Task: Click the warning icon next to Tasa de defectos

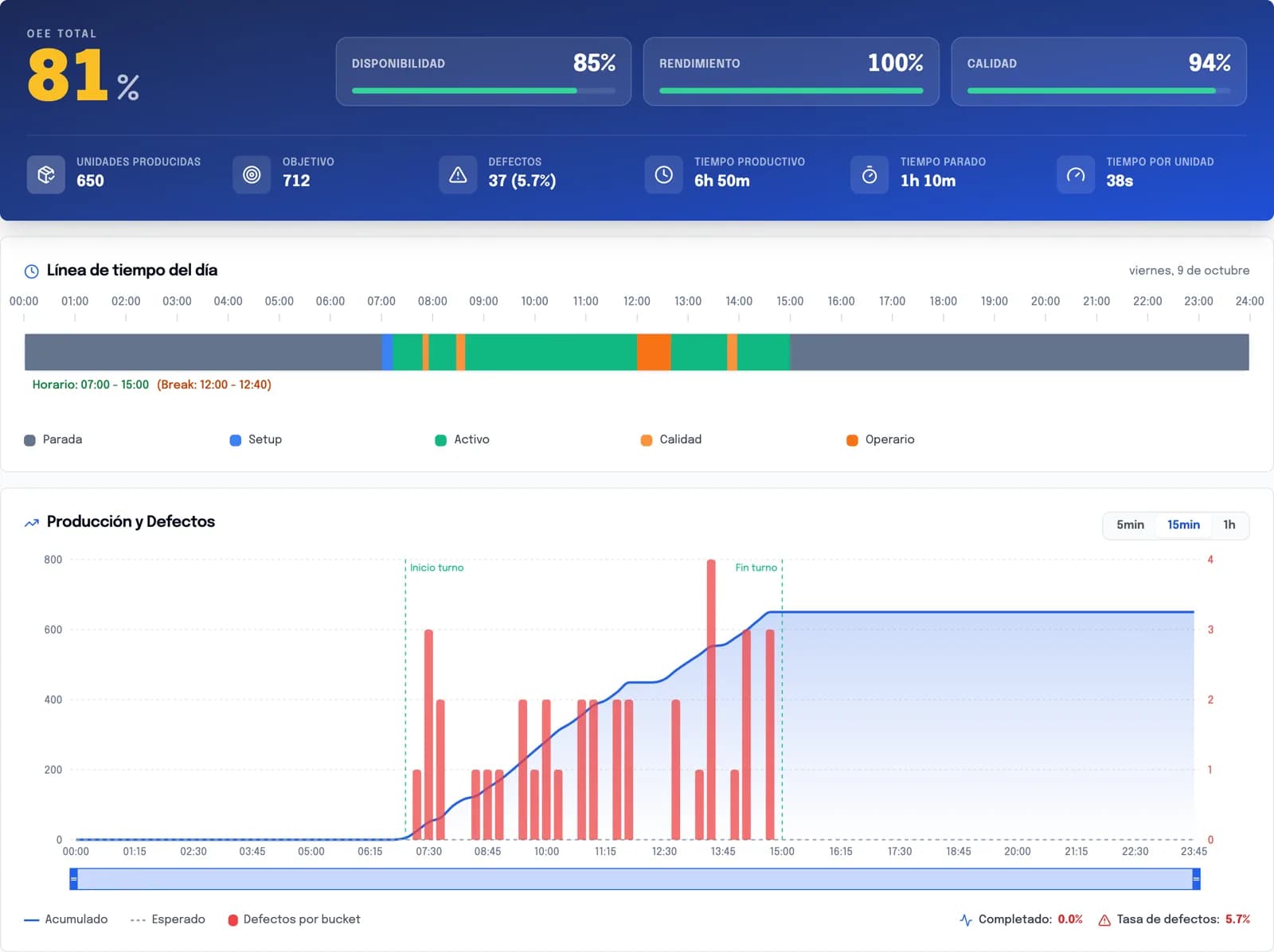Action: pos(1104,920)
